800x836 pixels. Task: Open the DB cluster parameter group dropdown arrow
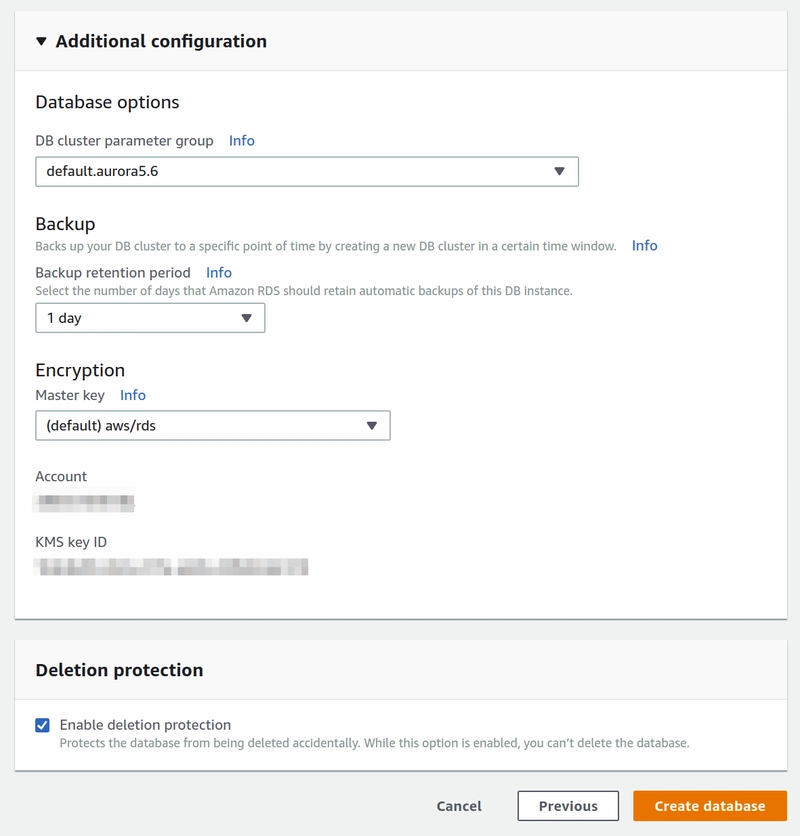pyautogui.click(x=561, y=171)
